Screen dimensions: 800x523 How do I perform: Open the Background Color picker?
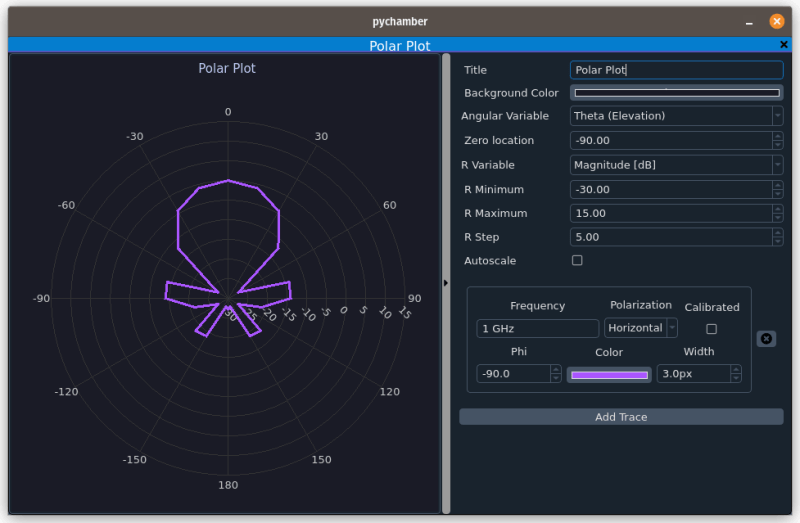pyautogui.click(x=677, y=93)
